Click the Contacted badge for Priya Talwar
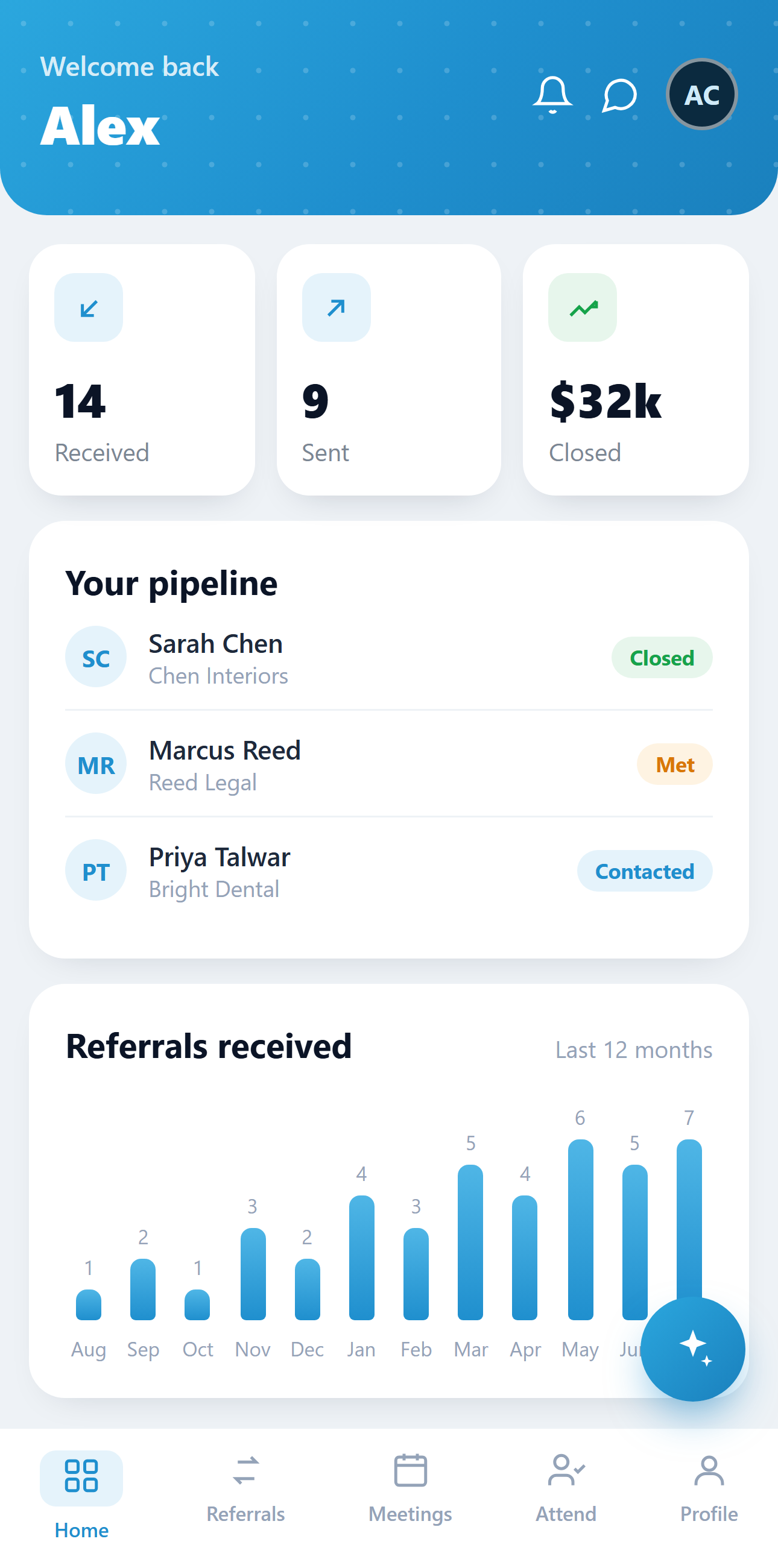The width and height of the screenshot is (778, 1568). coord(645,871)
